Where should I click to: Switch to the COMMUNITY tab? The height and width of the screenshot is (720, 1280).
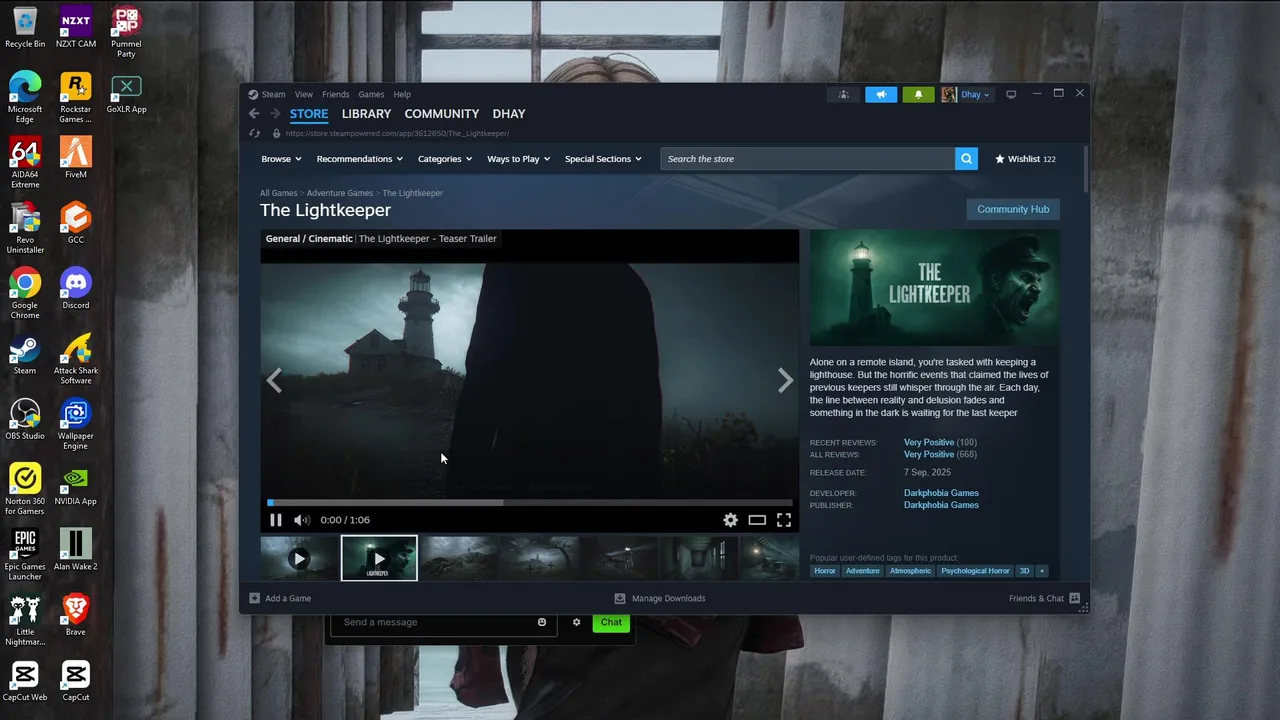point(442,114)
